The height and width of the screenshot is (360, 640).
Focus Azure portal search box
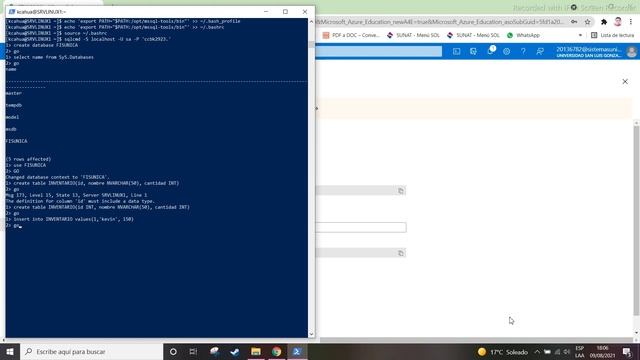click(x=379, y=51)
